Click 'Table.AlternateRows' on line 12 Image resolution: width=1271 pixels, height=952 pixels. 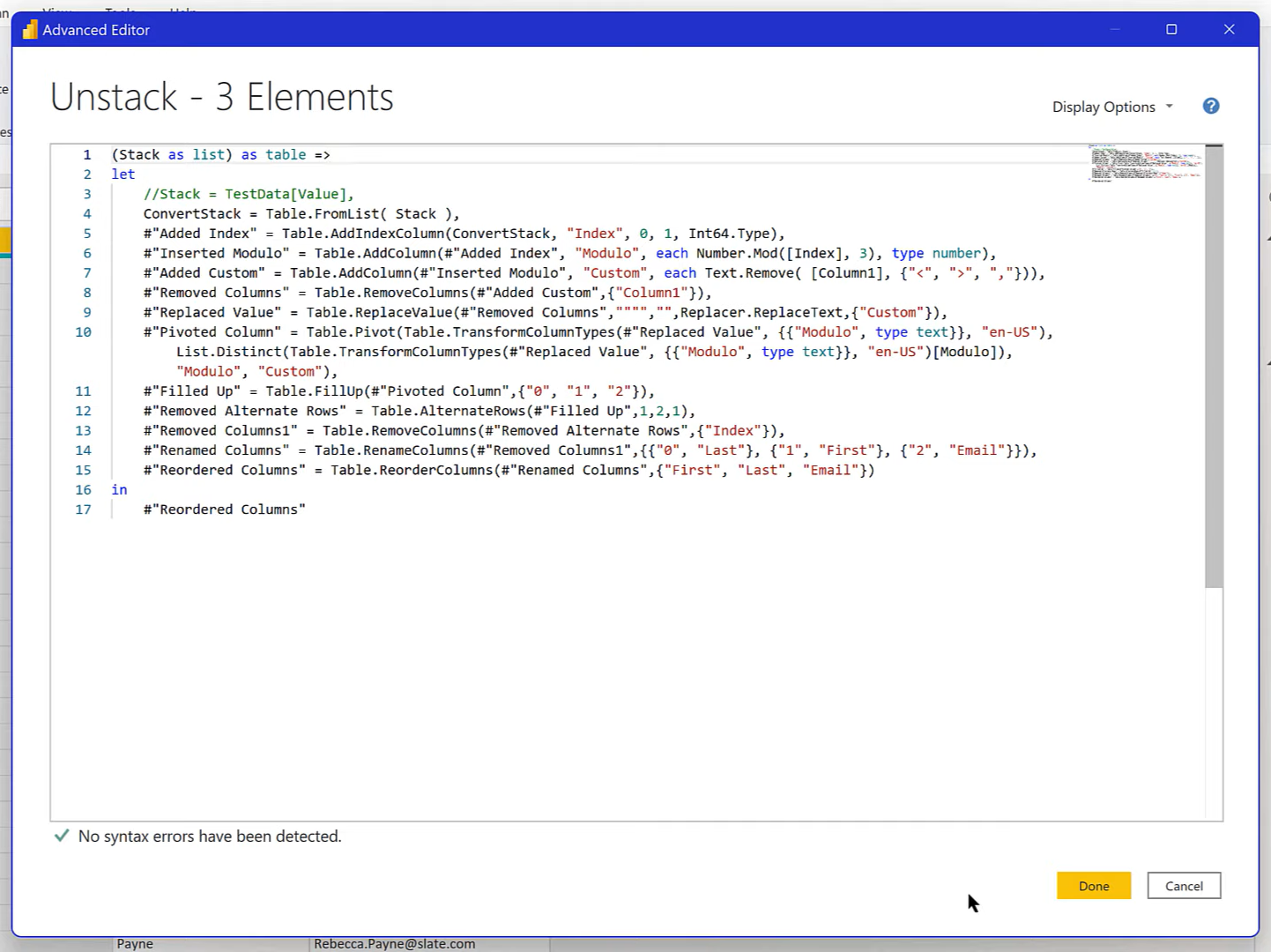[448, 411]
